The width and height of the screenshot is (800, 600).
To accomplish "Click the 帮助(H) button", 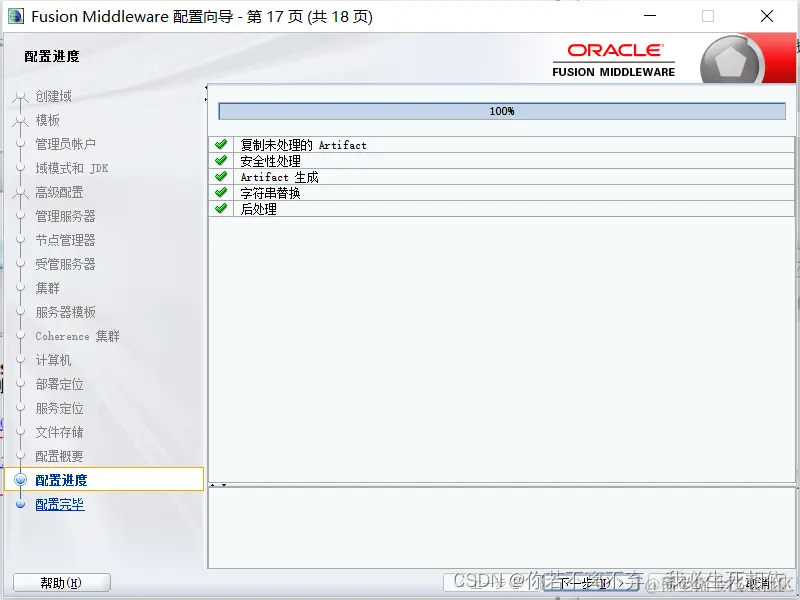I will (62, 583).
